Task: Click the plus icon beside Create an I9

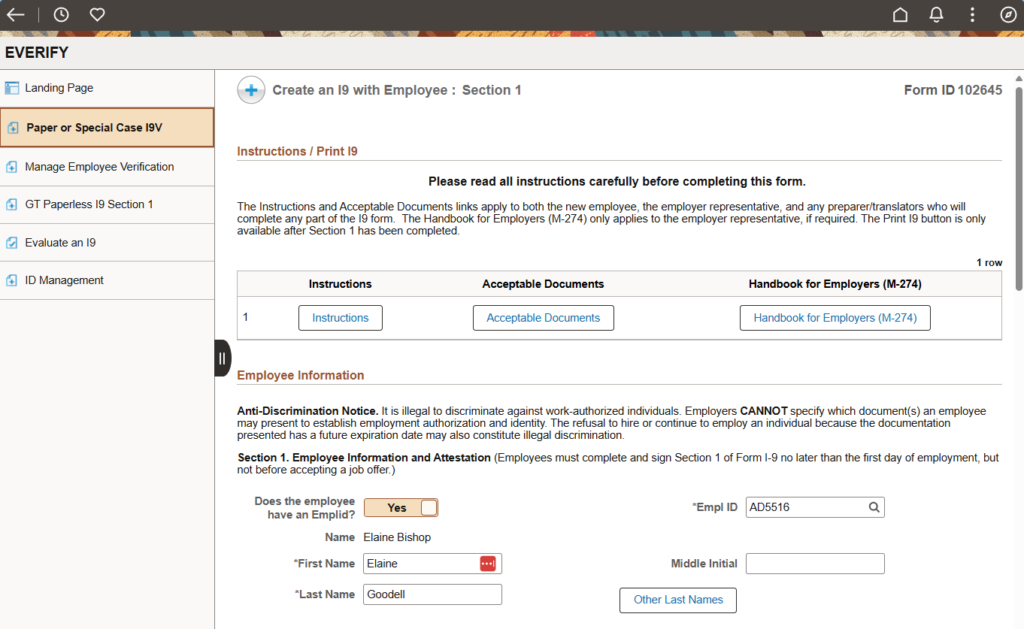Action: 251,90
